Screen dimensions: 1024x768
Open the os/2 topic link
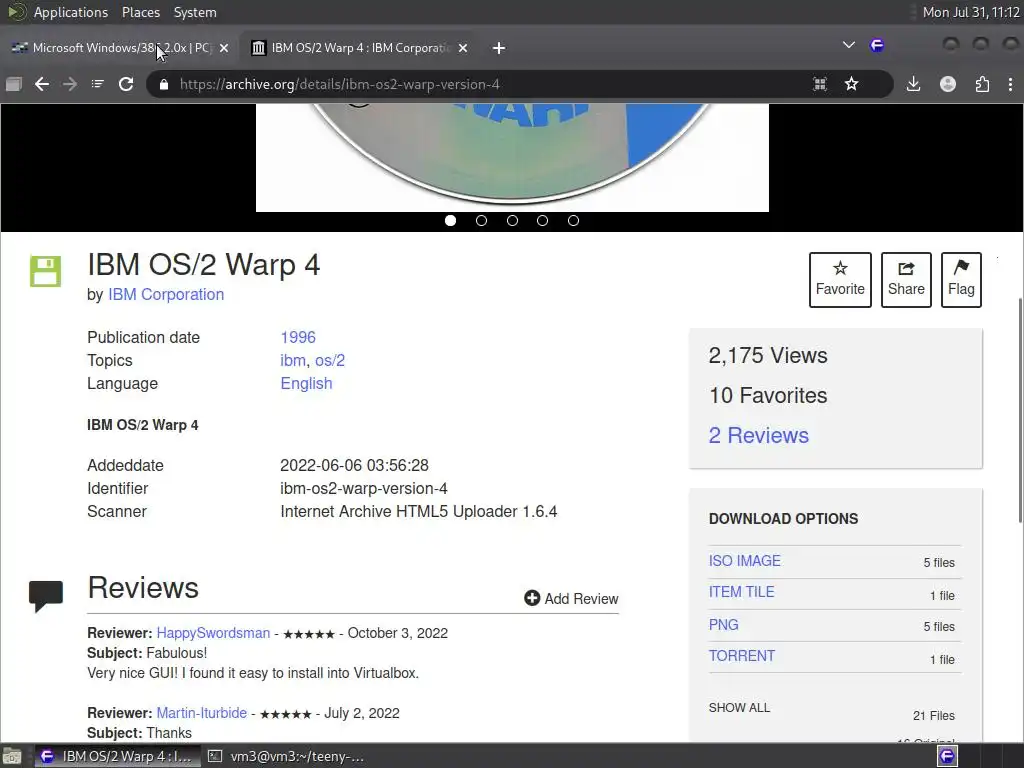(x=330, y=360)
